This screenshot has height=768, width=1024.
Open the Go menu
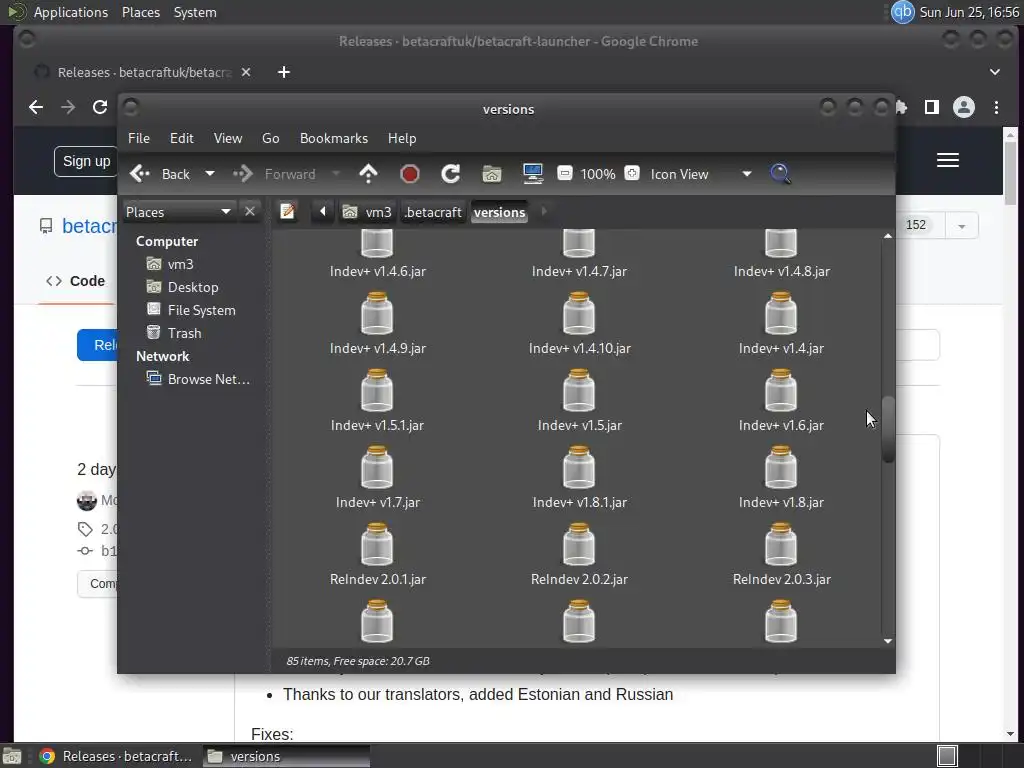[x=270, y=138]
